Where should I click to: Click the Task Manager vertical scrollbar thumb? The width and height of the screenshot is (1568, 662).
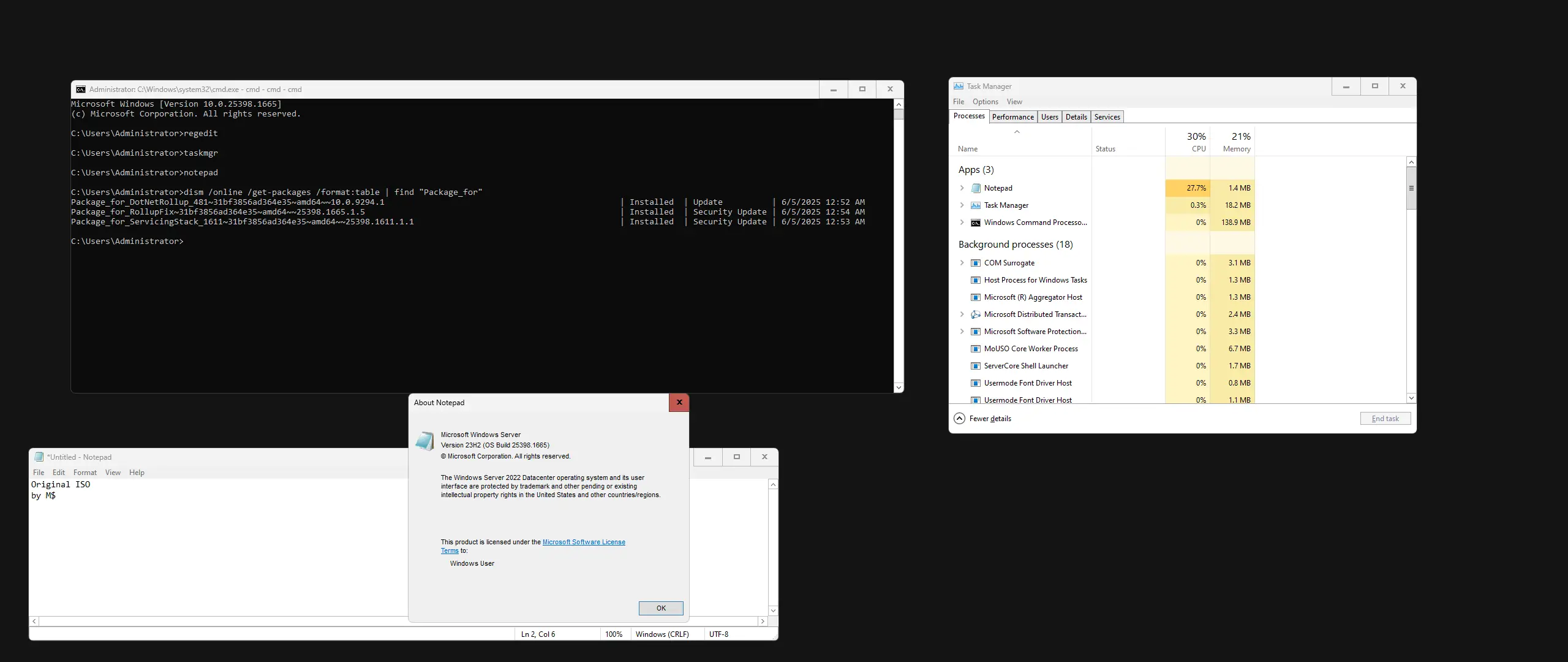pyautogui.click(x=1411, y=189)
